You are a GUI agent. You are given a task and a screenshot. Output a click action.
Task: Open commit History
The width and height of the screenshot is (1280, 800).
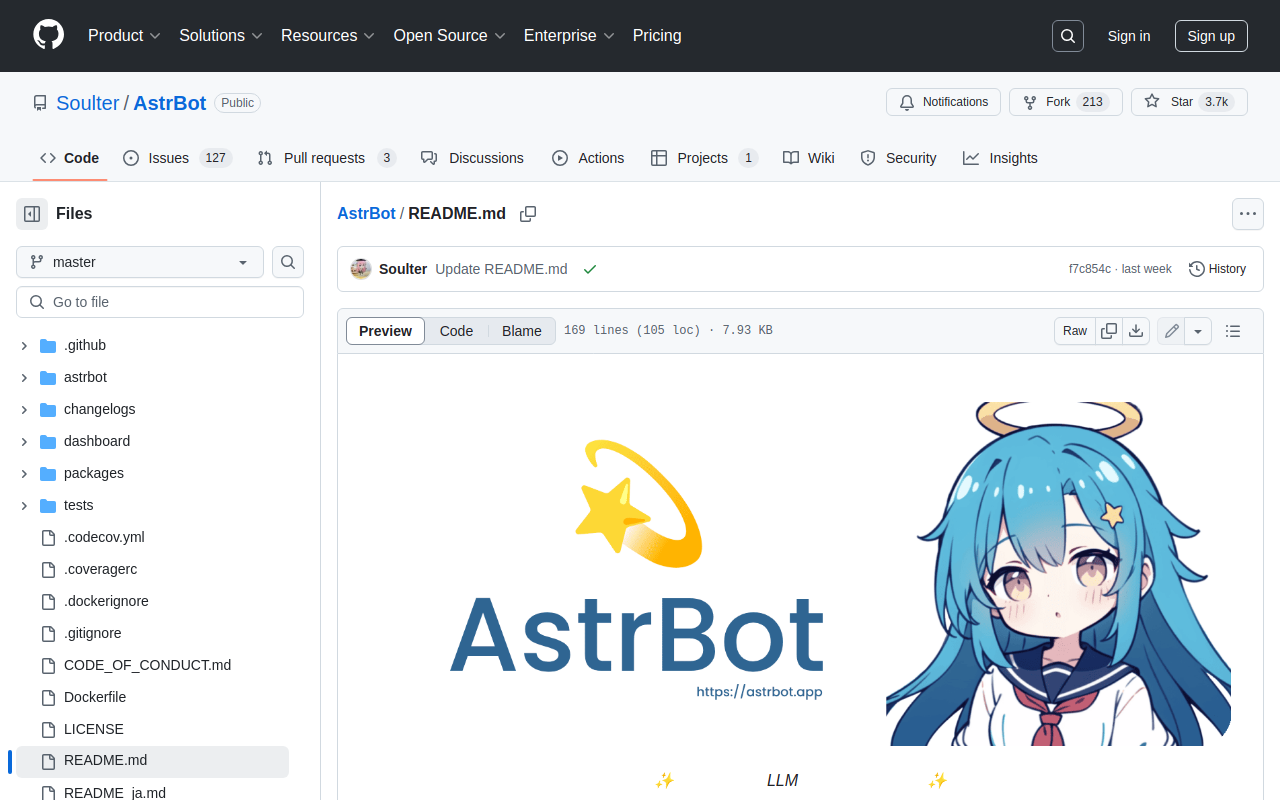pos(1217,269)
